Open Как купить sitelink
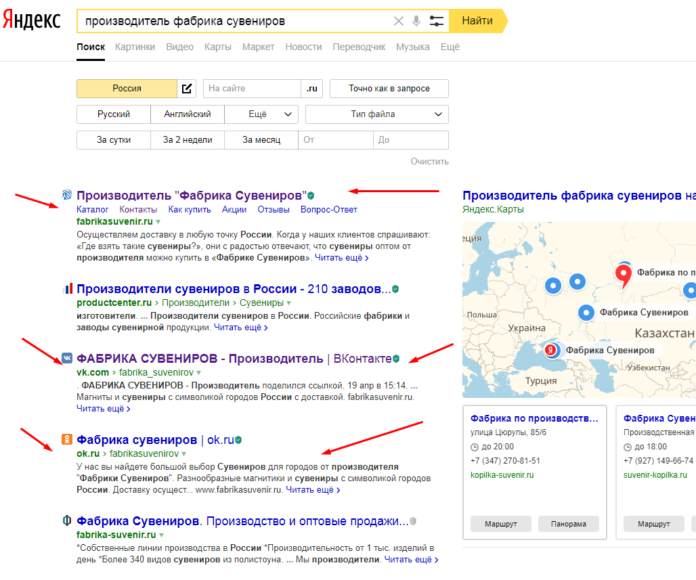 (x=190, y=209)
